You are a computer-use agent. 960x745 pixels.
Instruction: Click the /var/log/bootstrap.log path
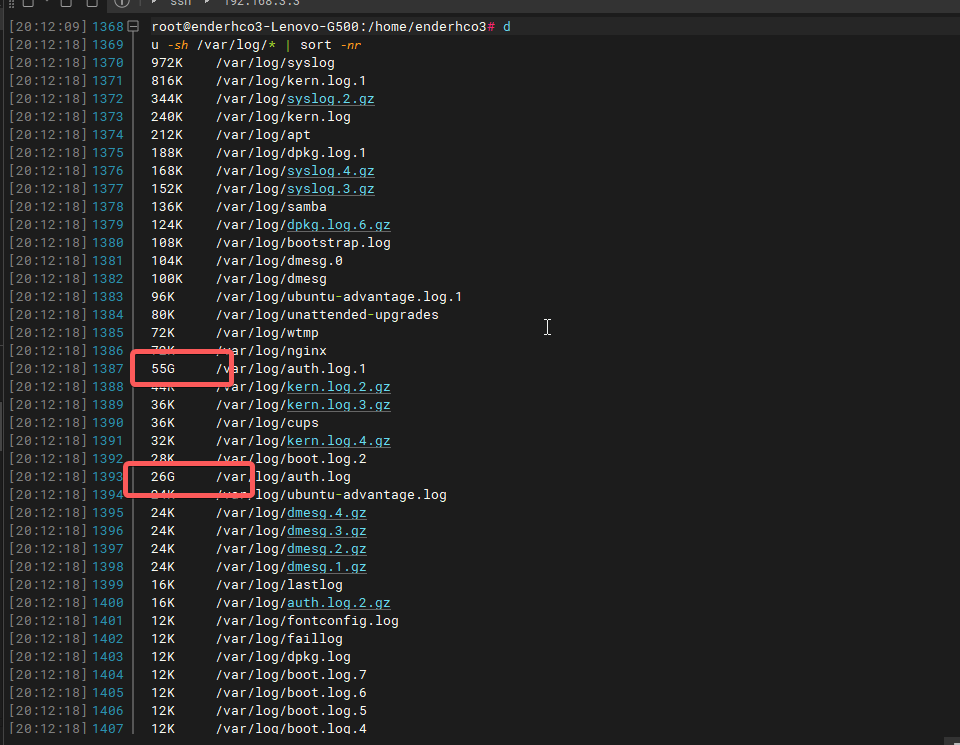[303, 242]
